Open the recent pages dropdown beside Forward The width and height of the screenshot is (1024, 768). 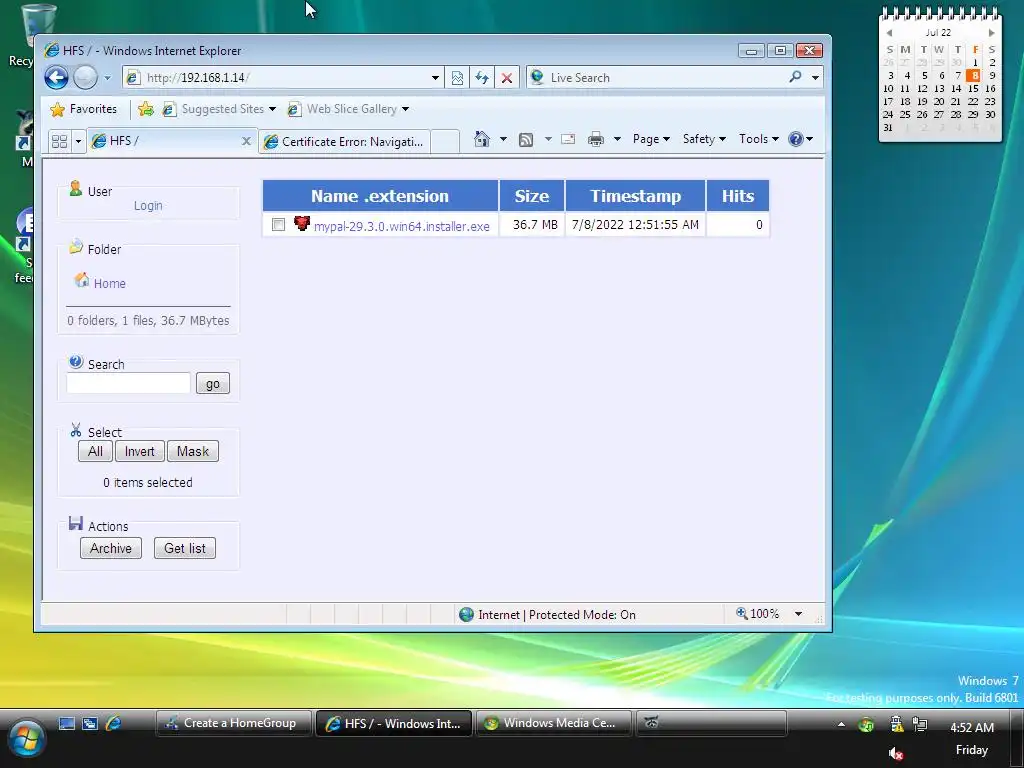[x=107, y=78]
